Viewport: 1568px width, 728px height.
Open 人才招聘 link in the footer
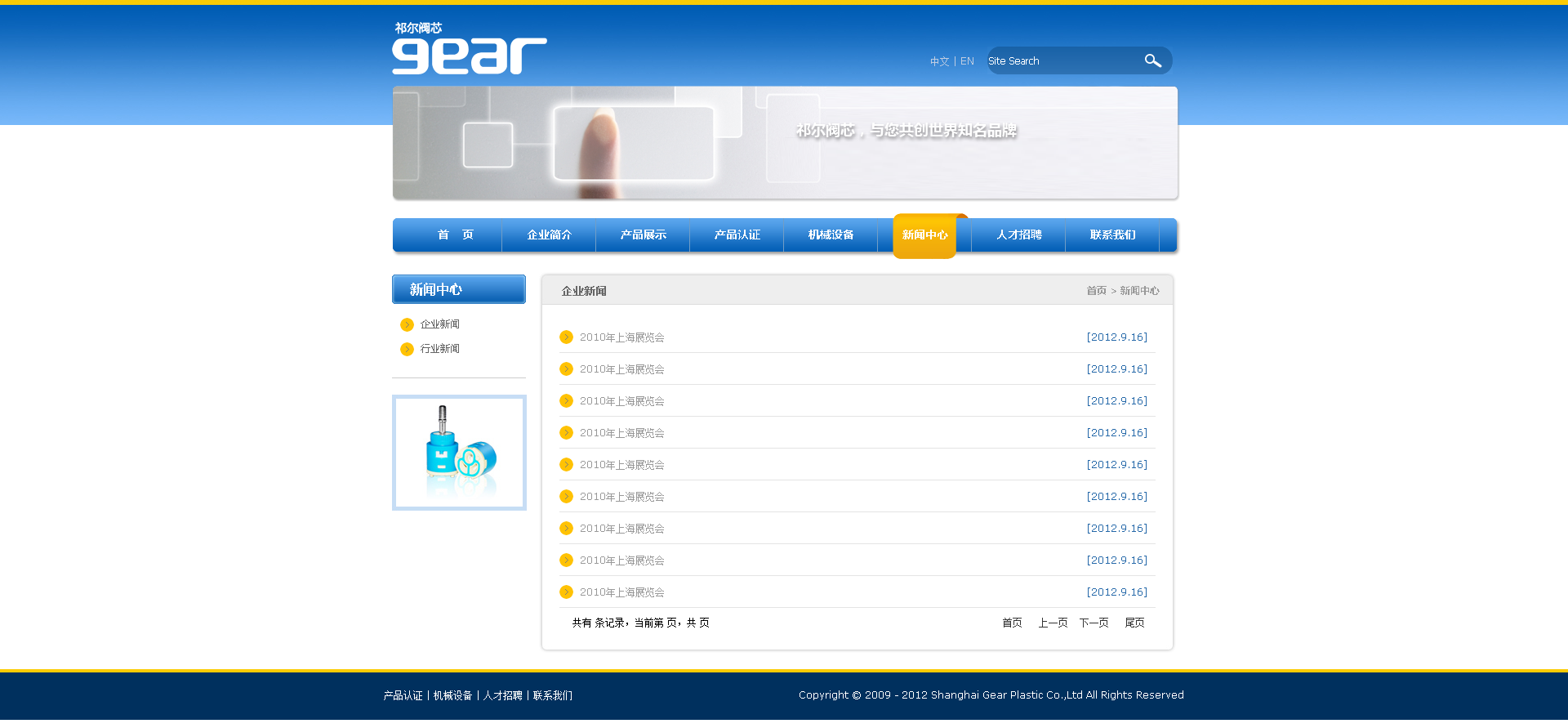point(502,696)
